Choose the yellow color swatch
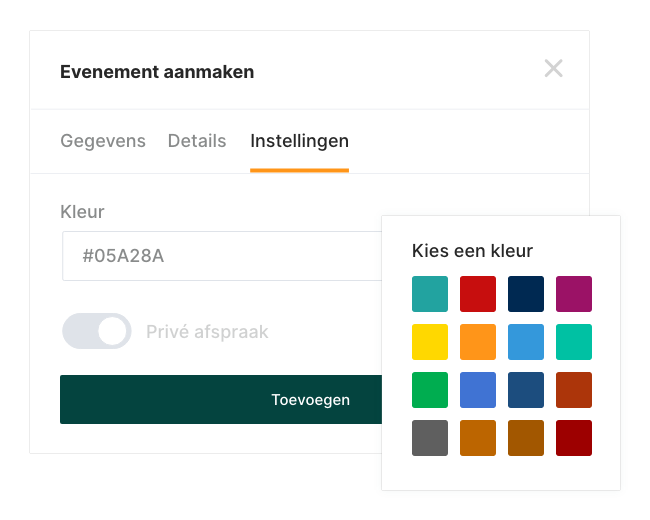 (430, 342)
